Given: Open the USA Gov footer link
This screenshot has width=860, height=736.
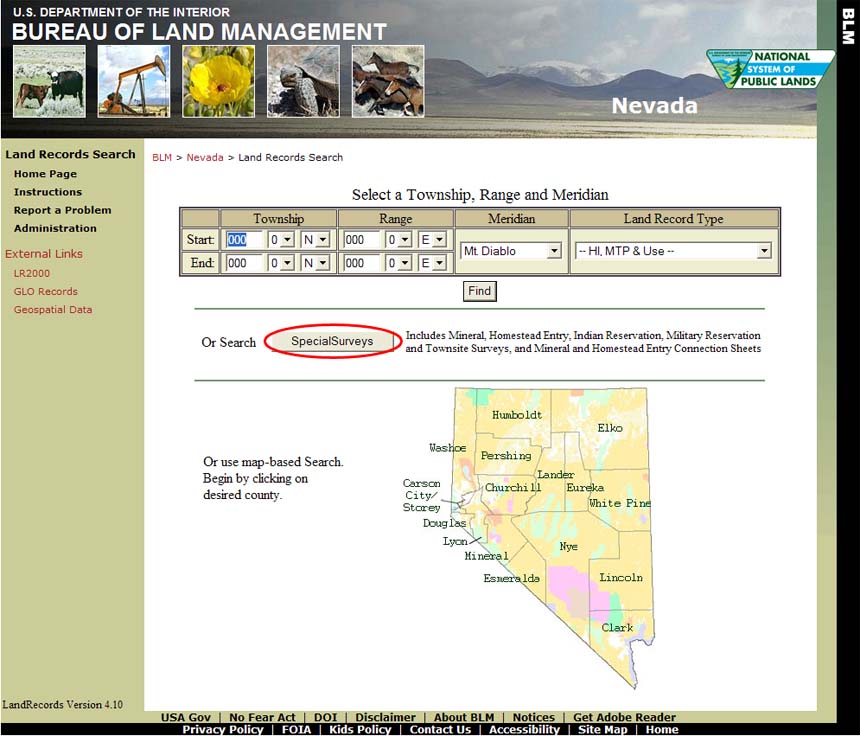Looking at the screenshot, I should pos(186,717).
